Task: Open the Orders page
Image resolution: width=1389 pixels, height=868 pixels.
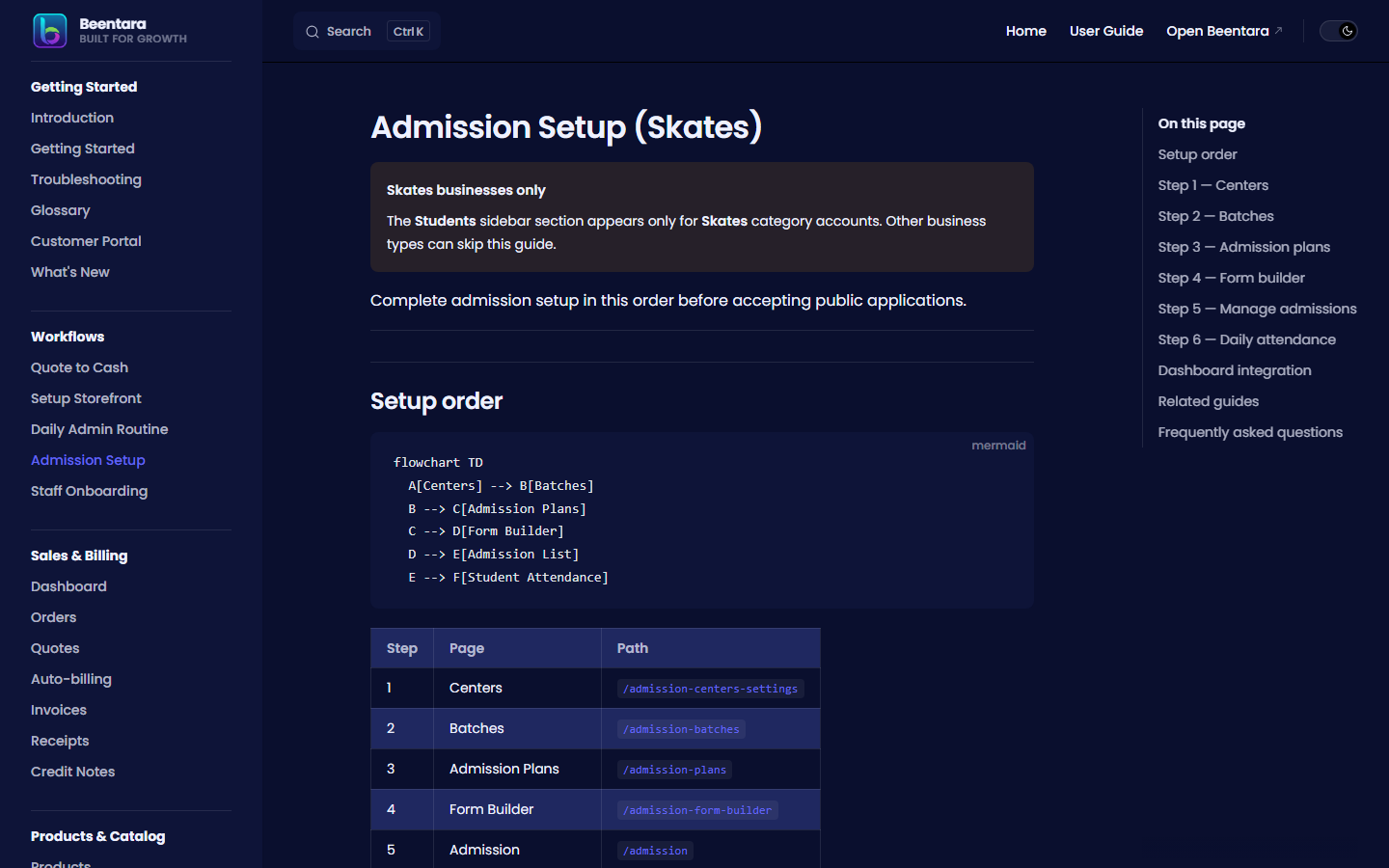Action: (x=53, y=617)
